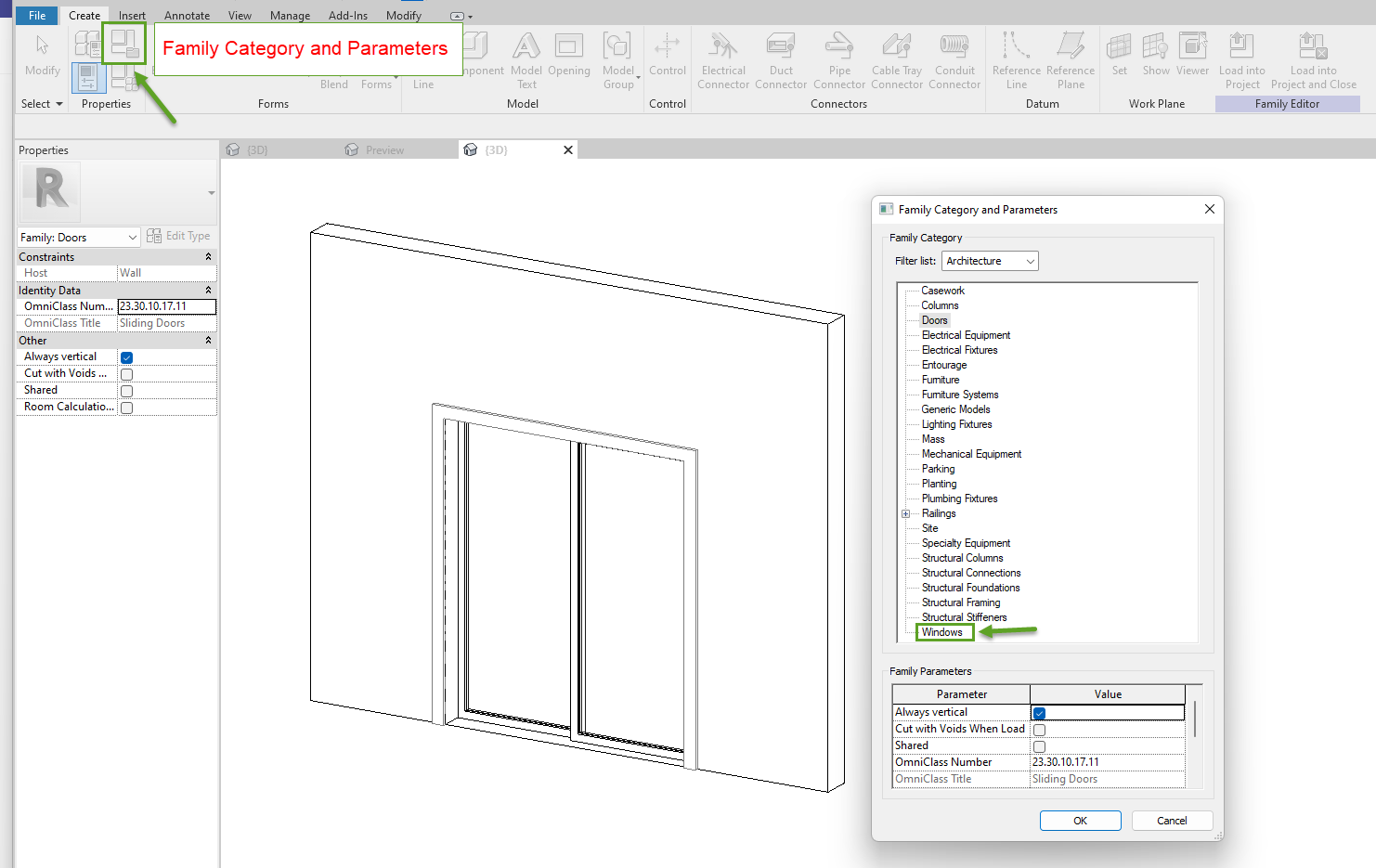This screenshot has width=1376, height=868.
Task: Switch to the Manage ribbon tab
Action: 290,16
